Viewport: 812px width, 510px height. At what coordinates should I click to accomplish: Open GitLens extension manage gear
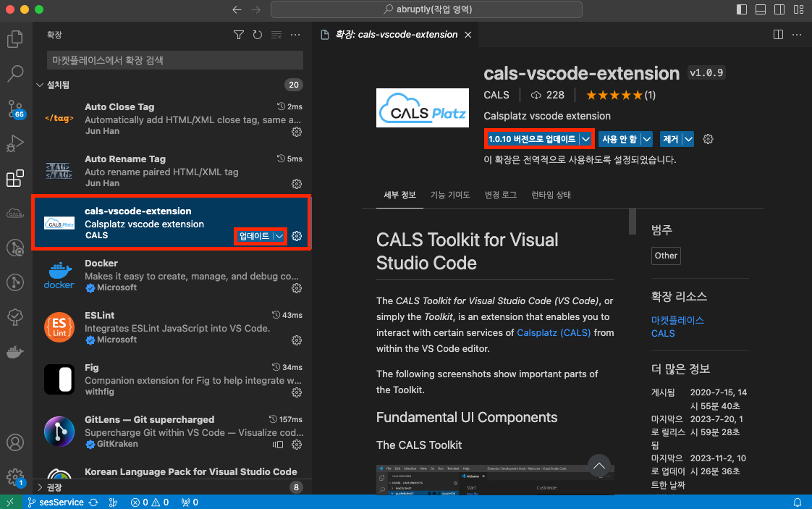[x=297, y=445]
